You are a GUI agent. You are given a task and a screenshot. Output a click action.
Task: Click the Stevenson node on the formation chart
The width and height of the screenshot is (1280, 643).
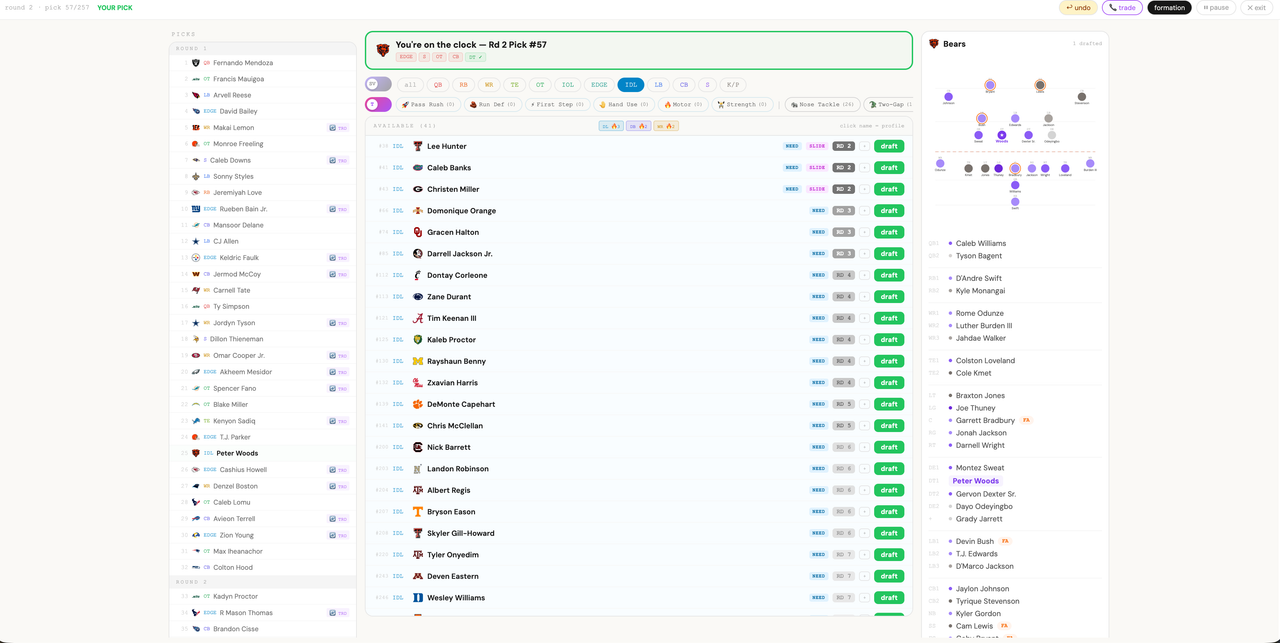(1081, 97)
